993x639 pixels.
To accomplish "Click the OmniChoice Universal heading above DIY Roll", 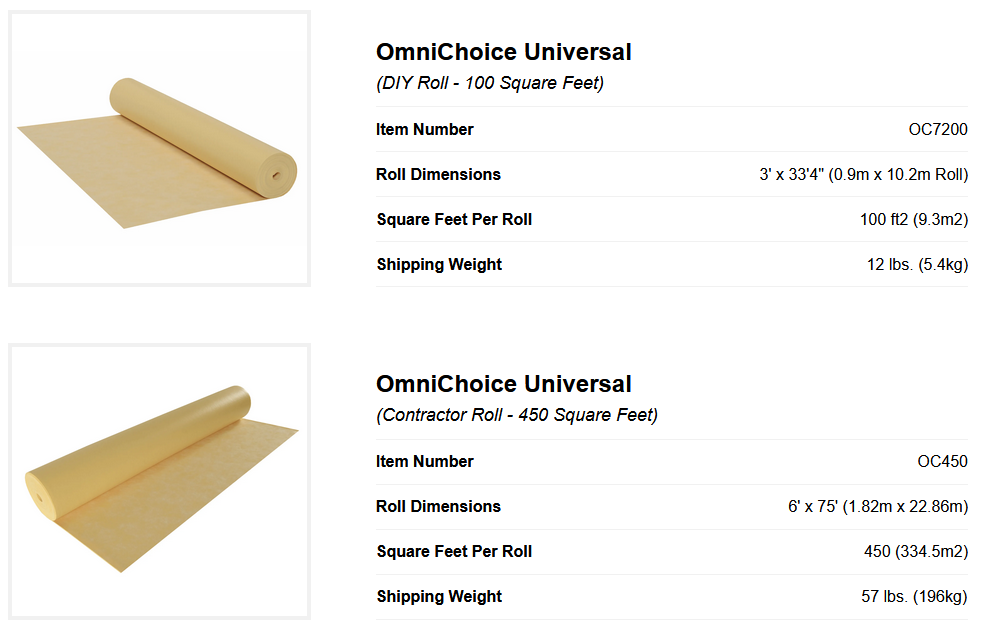I will [503, 52].
